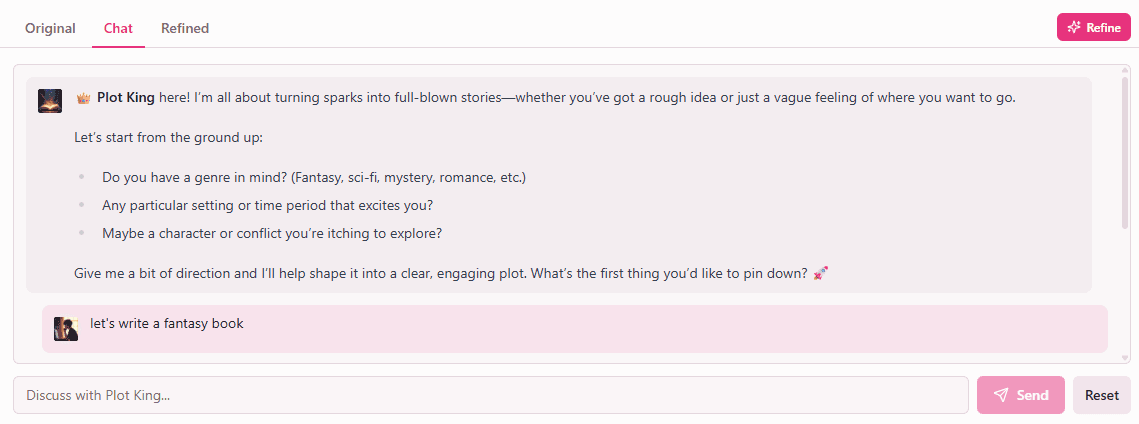This screenshot has width=1139, height=424.
Task: Focus the Discuss with Plot King input
Action: (x=490, y=395)
